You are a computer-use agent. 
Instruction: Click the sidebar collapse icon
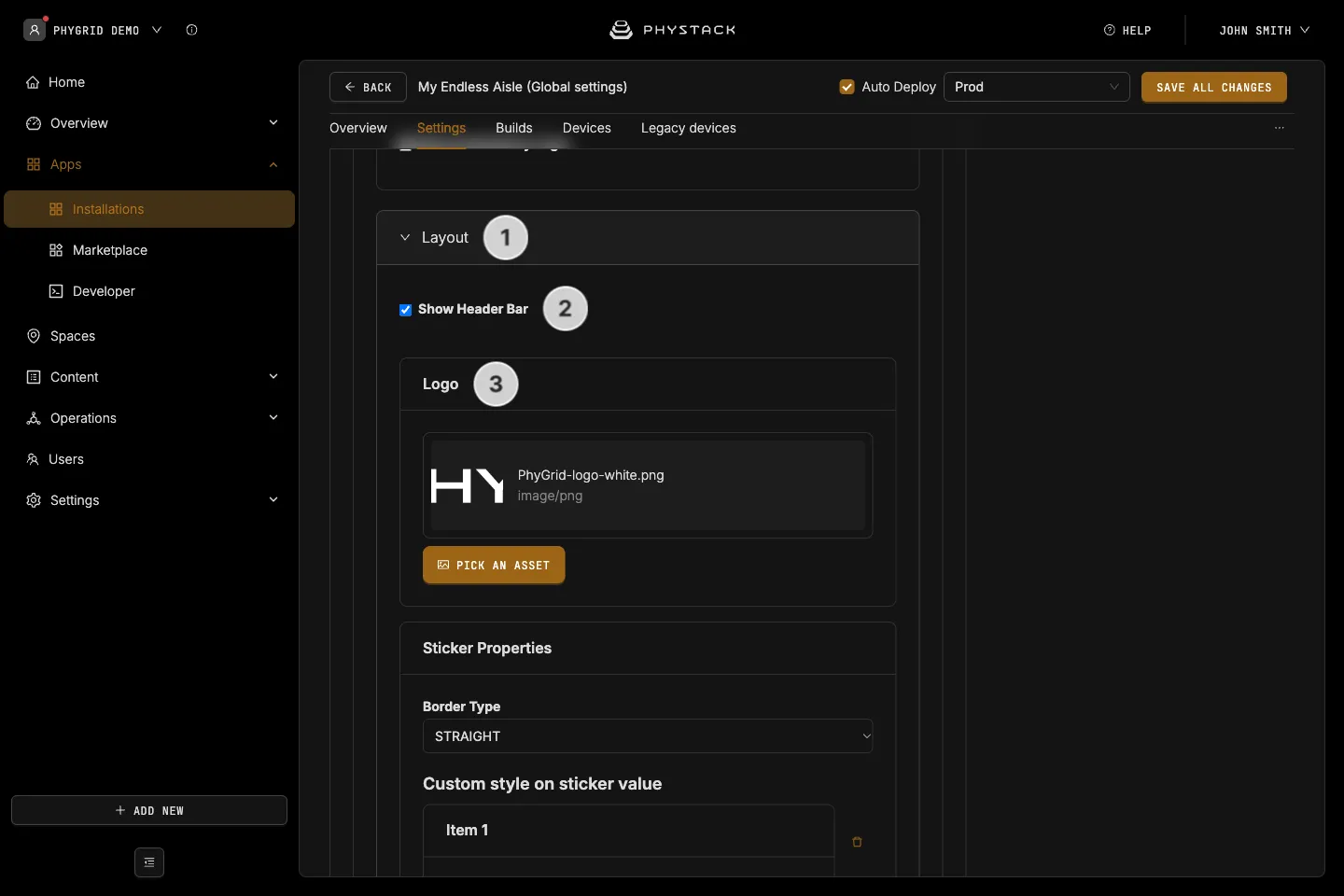(149, 862)
